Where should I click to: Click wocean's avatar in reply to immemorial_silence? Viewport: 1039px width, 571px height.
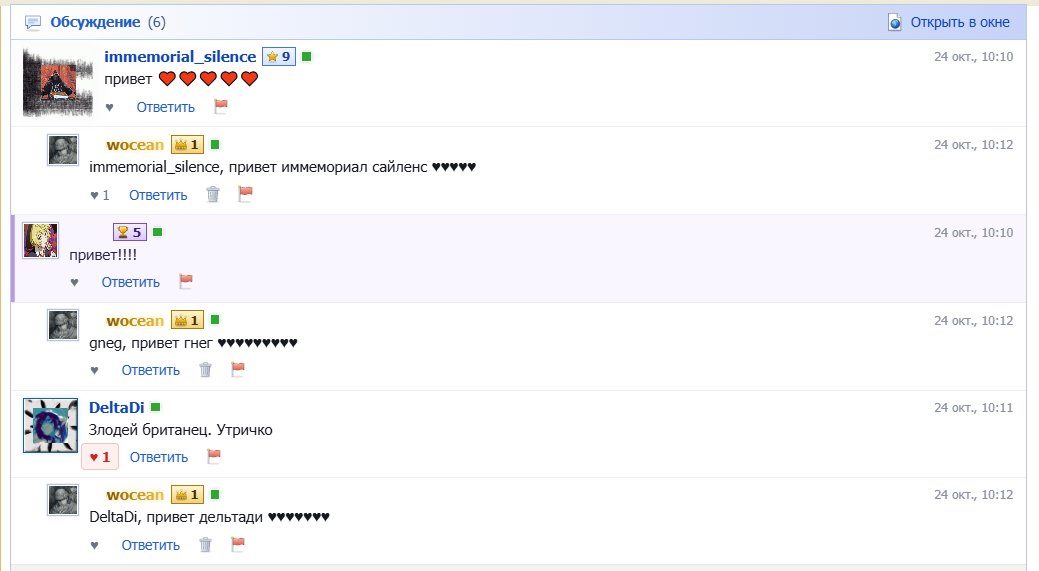pyautogui.click(x=63, y=150)
